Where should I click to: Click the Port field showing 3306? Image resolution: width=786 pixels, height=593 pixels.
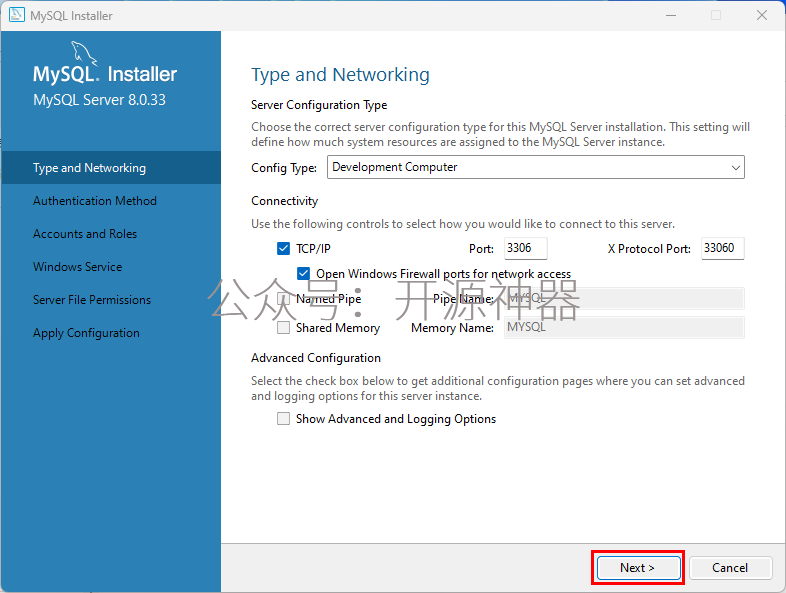pyautogui.click(x=525, y=248)
